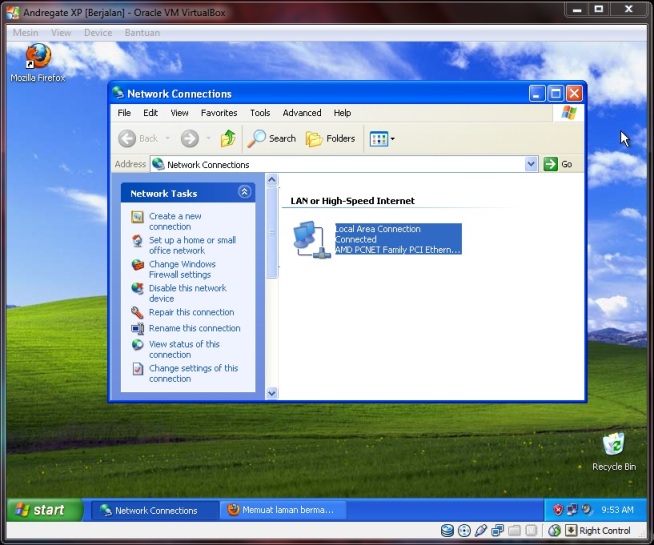Image resolution: width=654 pixels, height=545 pixels.
Task: Select the Local Area Connection icon
Action: [312, 239]
